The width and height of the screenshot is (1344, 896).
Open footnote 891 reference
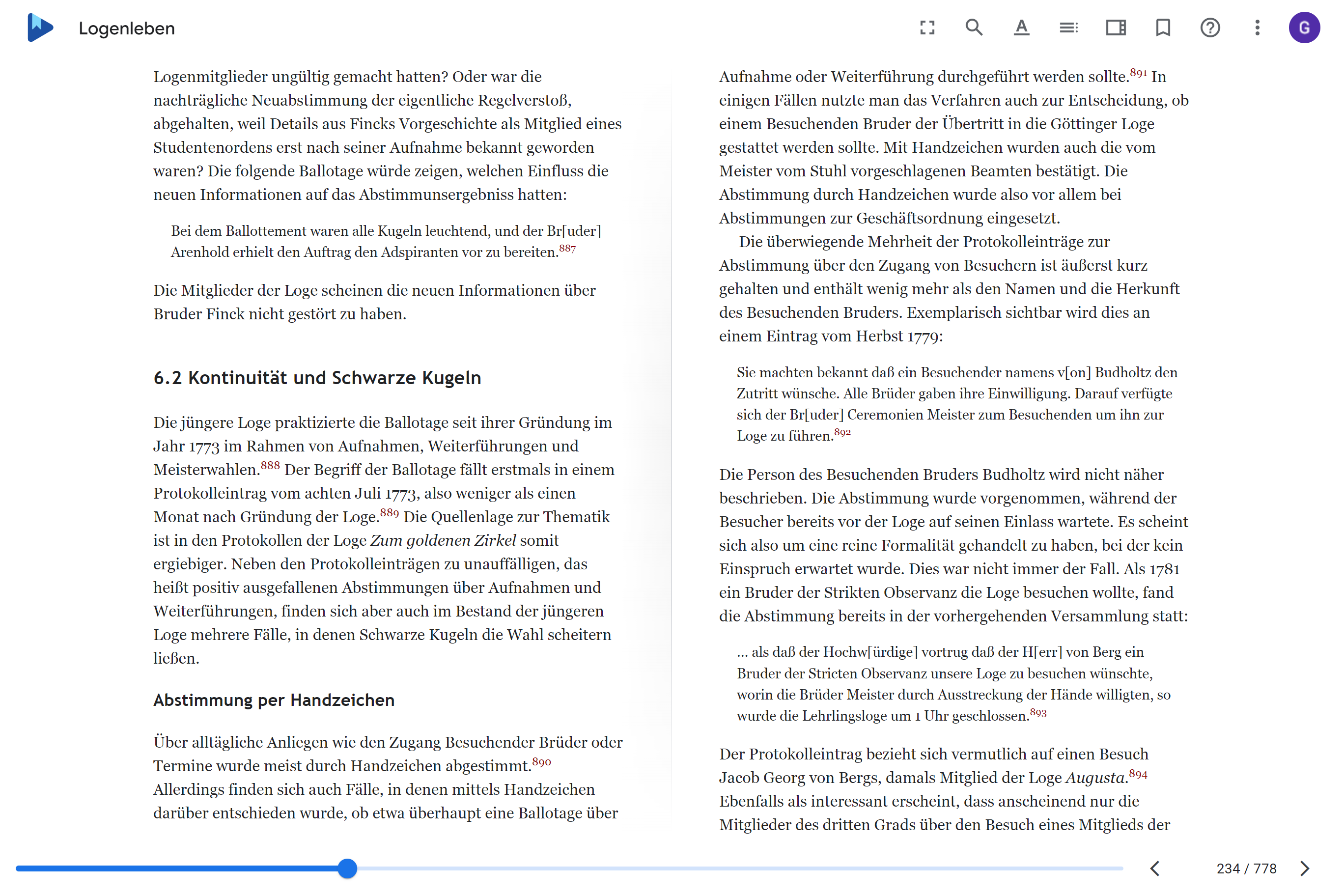point(1138,73)
